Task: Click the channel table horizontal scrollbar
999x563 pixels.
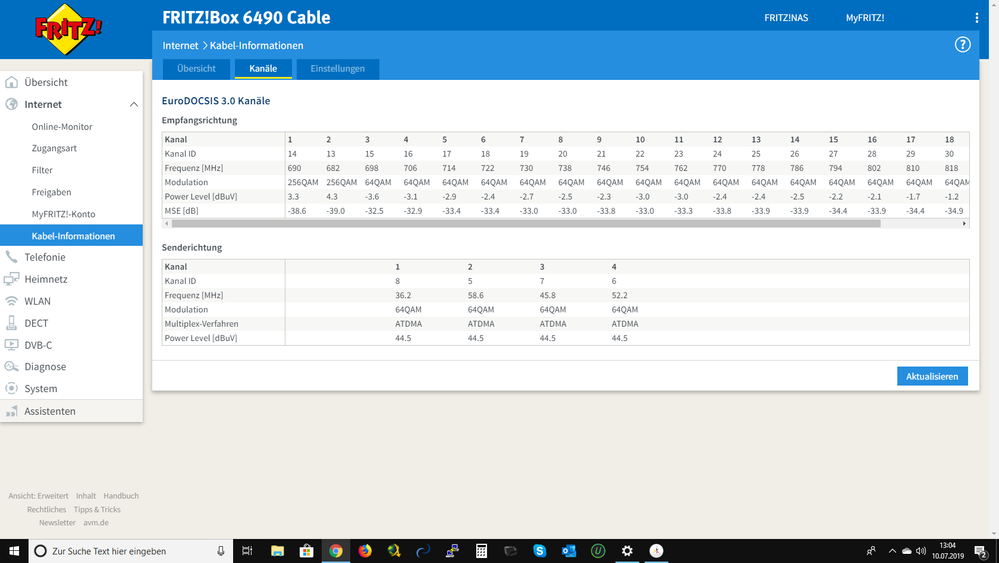Action: pyautogui.click(x=526, y=224)
